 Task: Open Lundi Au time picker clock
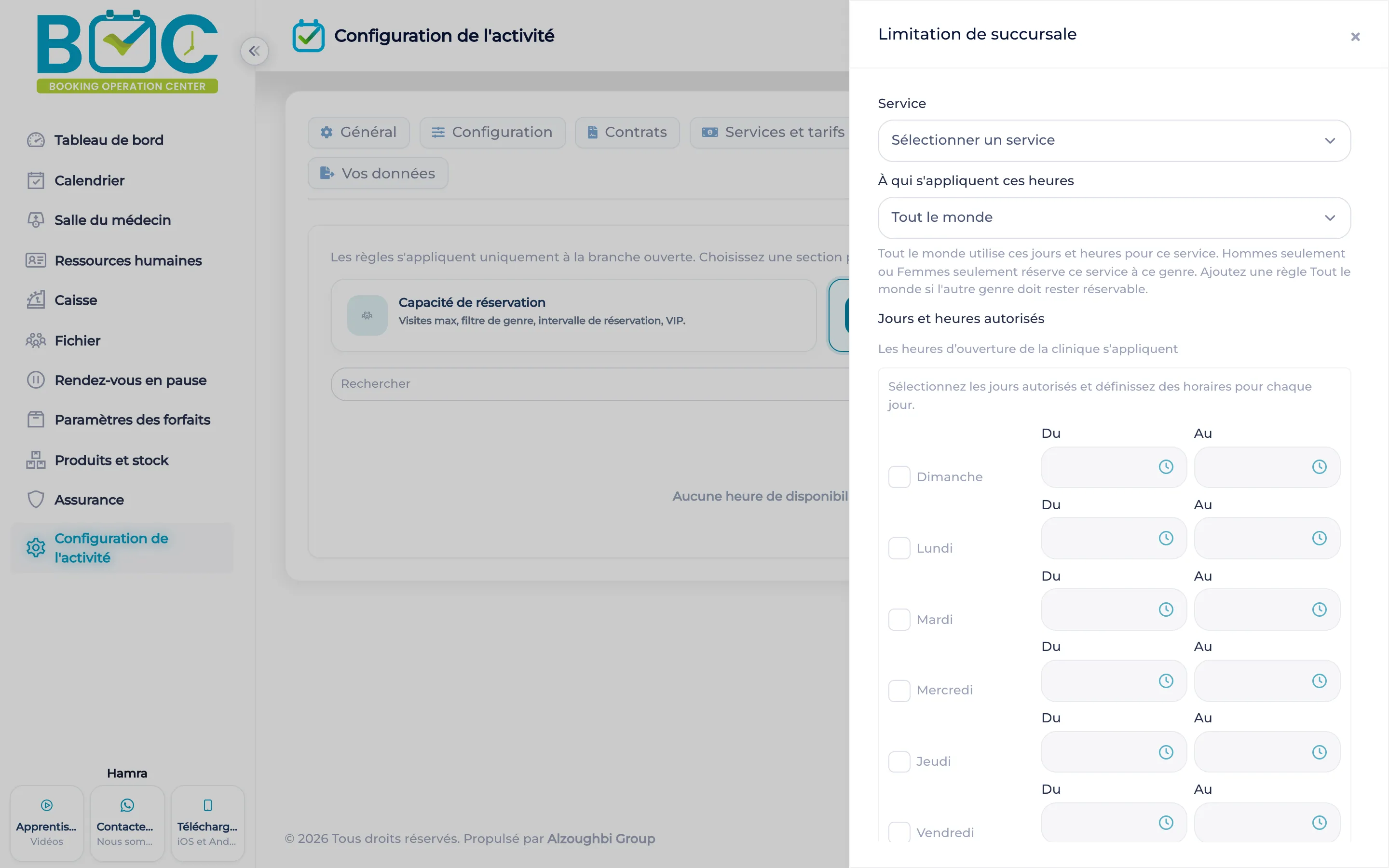[x=1319, y=538]
